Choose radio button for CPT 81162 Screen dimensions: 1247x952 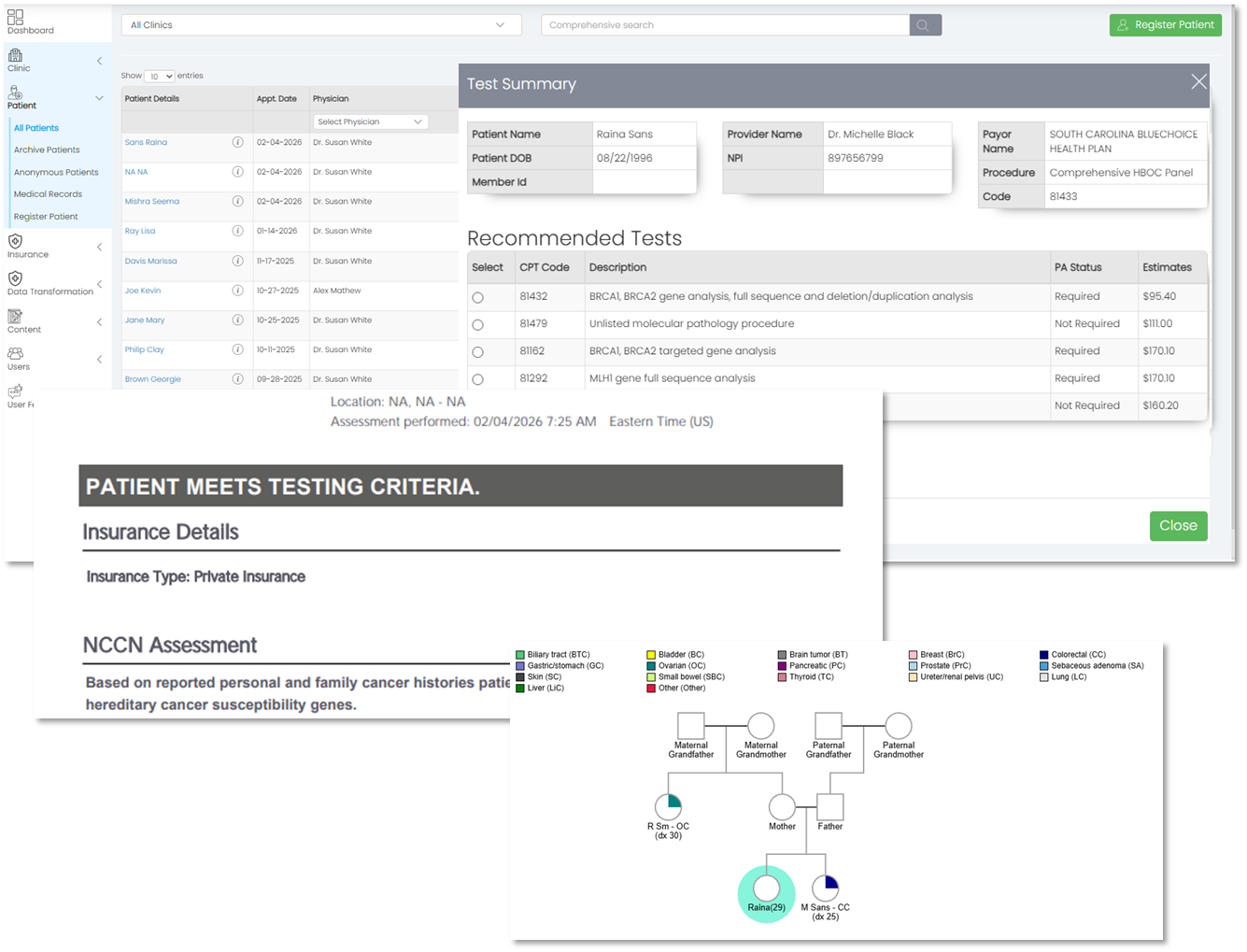click(478, 352)
